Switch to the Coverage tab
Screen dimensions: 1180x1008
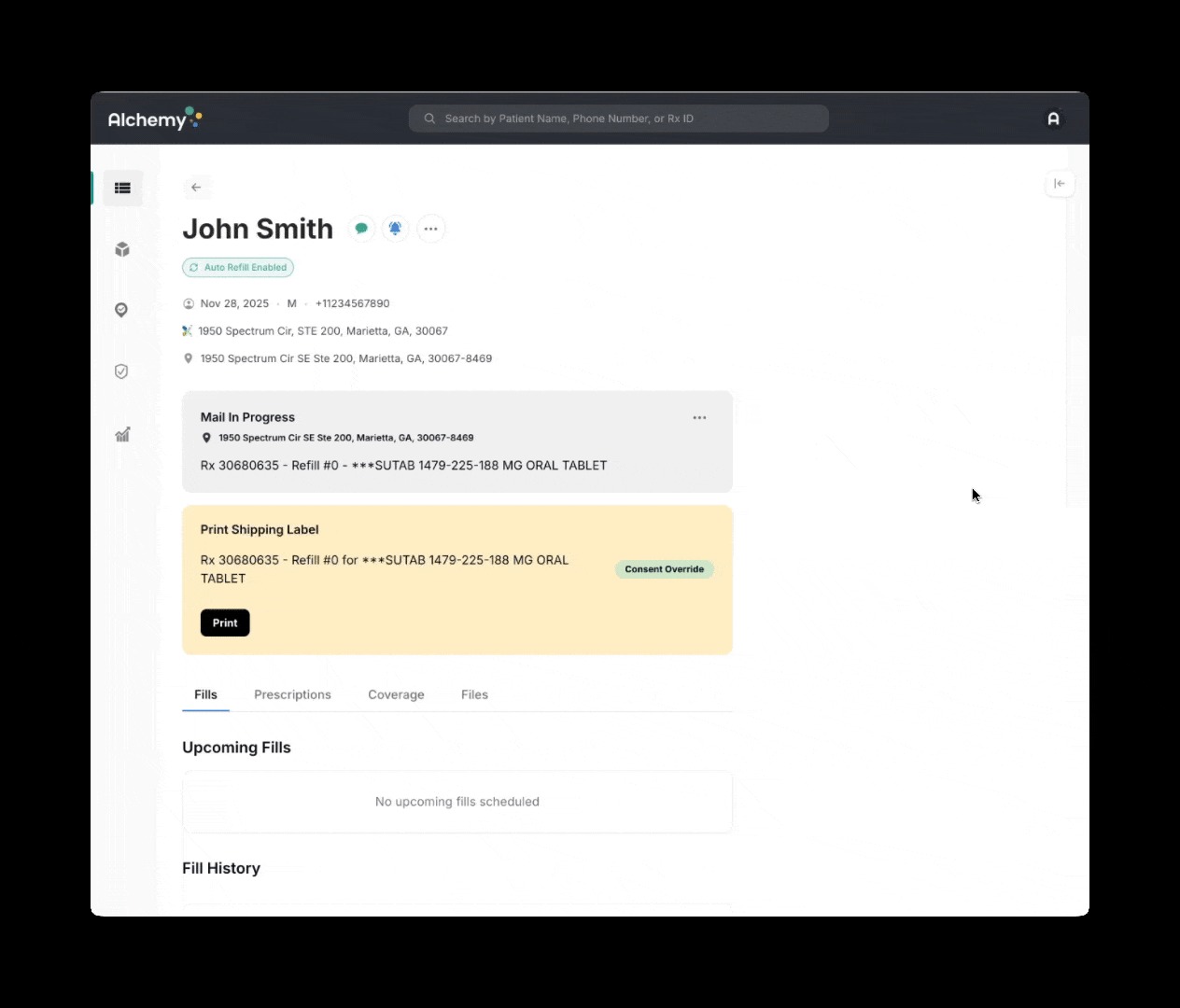coord(396,694)
